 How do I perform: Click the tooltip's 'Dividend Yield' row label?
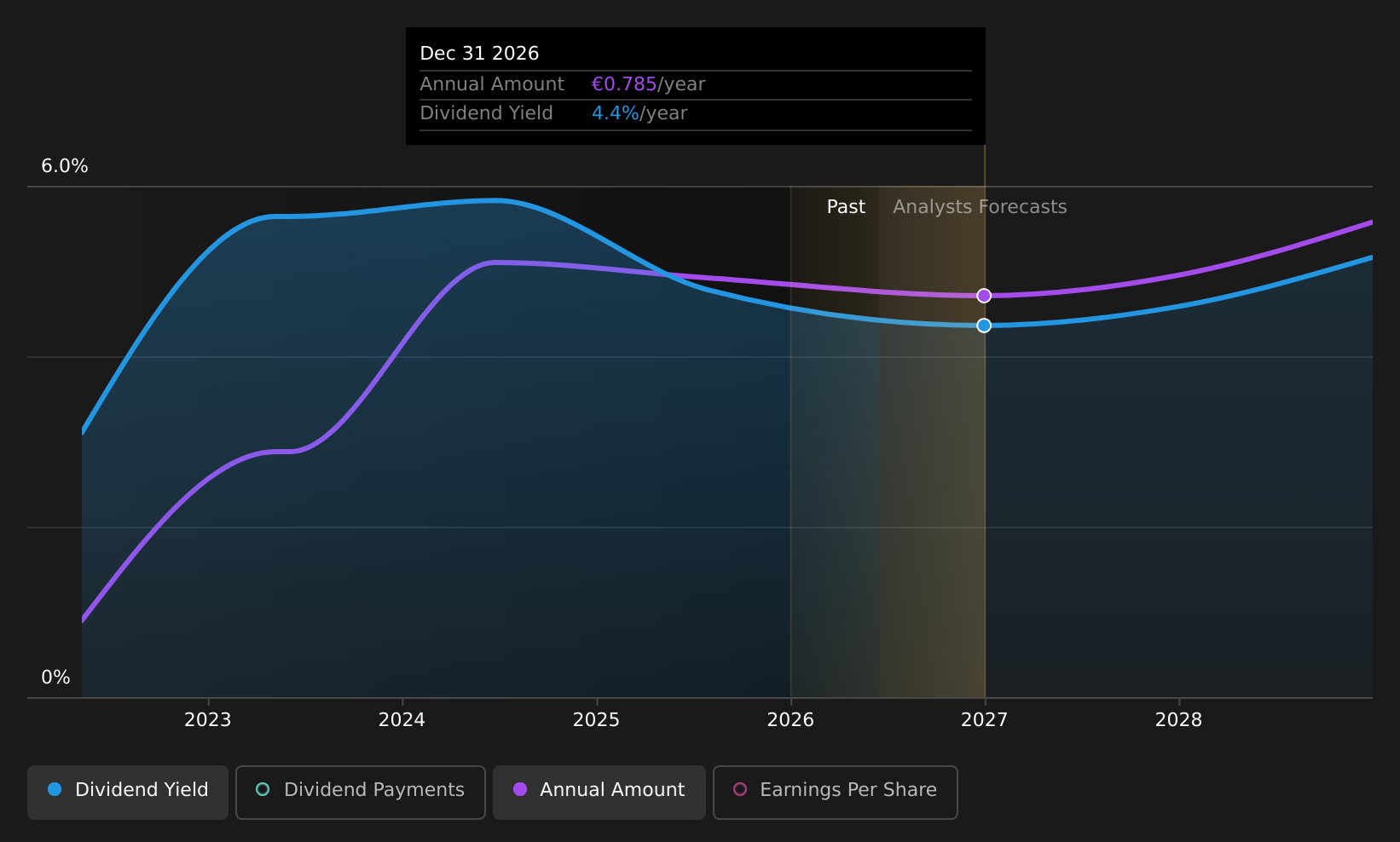point(486,113)
